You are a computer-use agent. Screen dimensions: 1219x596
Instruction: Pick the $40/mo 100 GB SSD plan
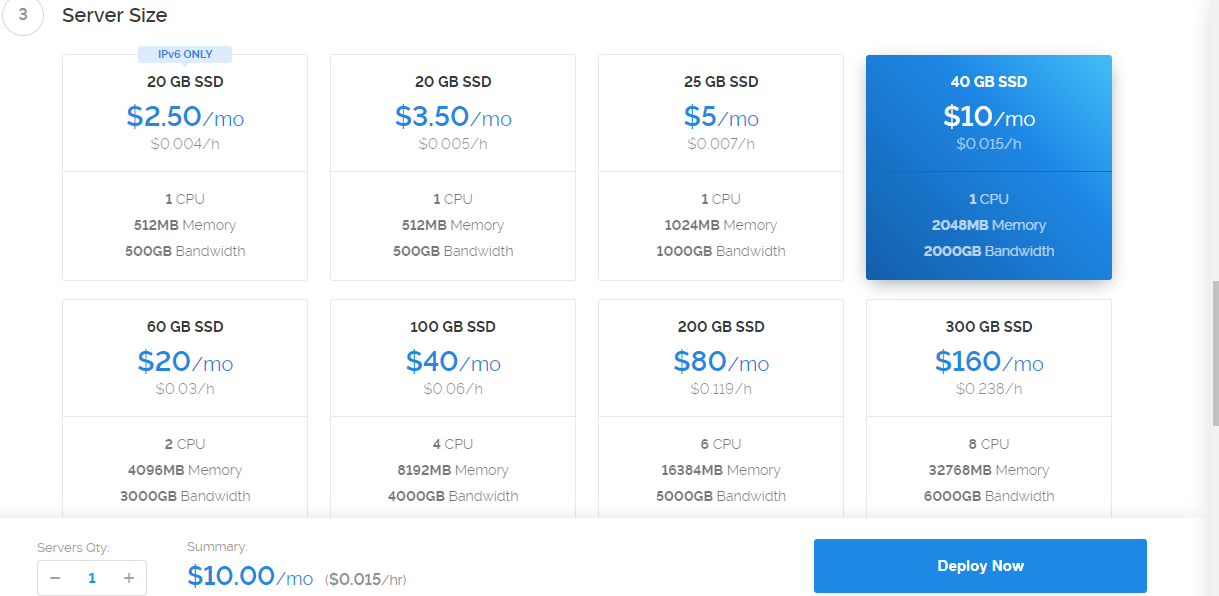[x=453, y=361]
